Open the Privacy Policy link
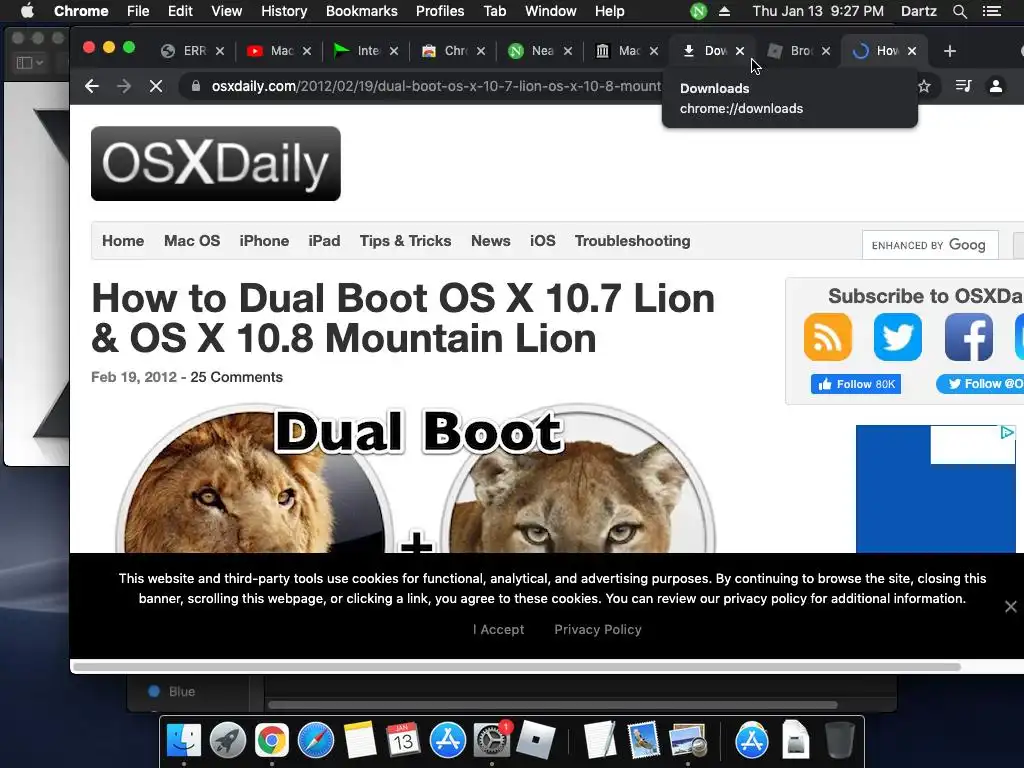 click(x=598, y=630)
